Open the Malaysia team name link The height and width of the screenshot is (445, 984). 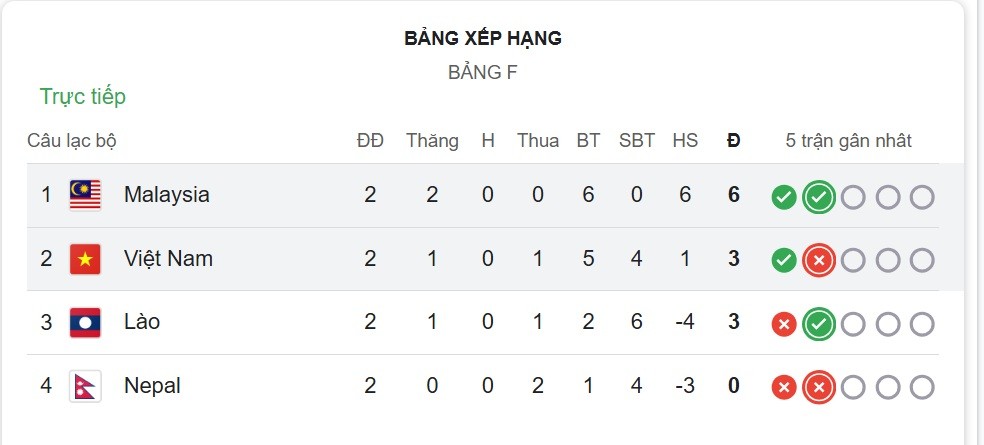pos(166,195)
